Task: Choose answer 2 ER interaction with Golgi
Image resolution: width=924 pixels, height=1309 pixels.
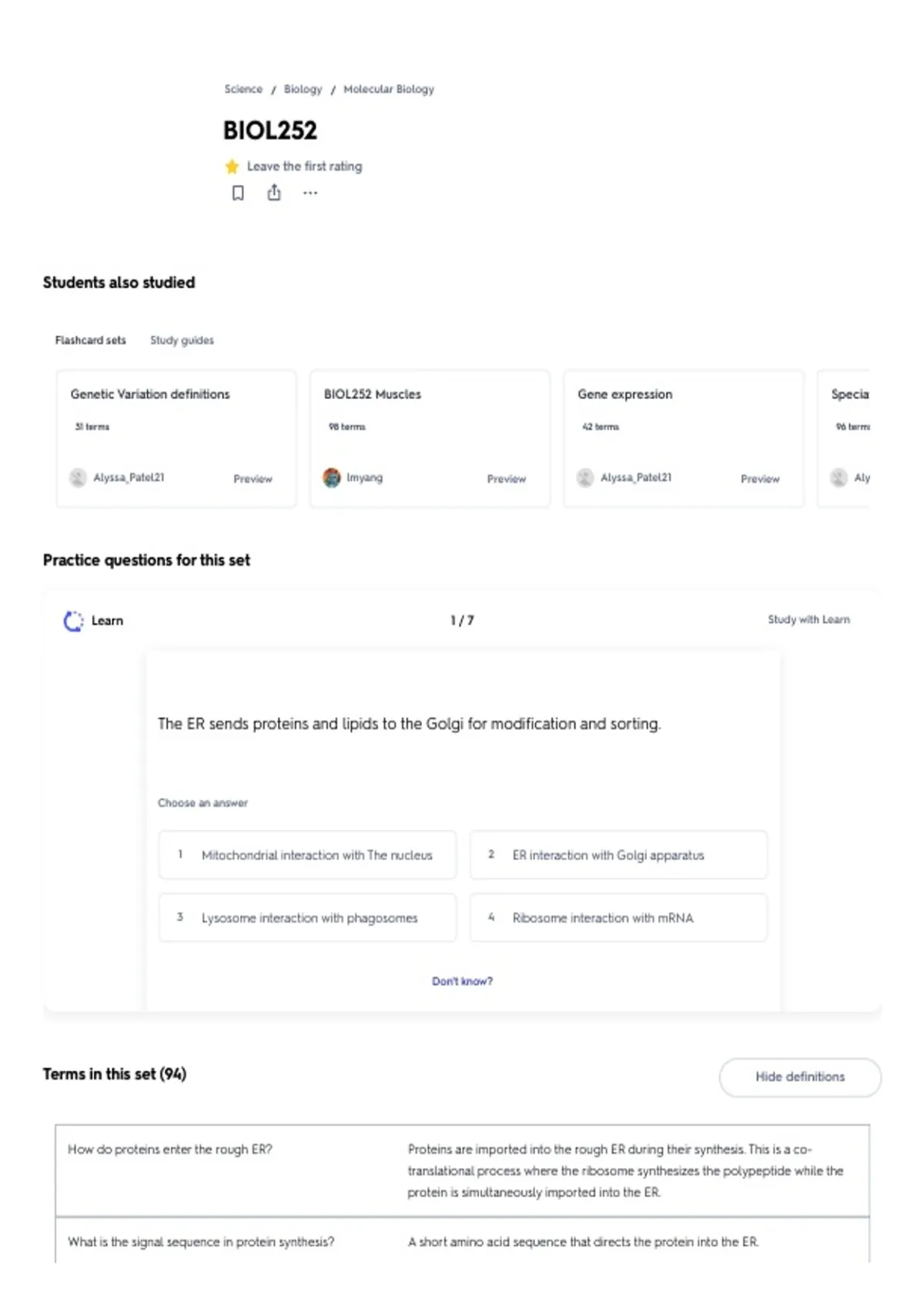Action: coord(618,855)
